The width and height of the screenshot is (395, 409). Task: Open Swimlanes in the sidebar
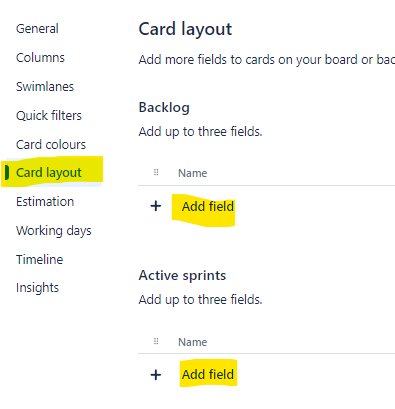tap(45, 87)
